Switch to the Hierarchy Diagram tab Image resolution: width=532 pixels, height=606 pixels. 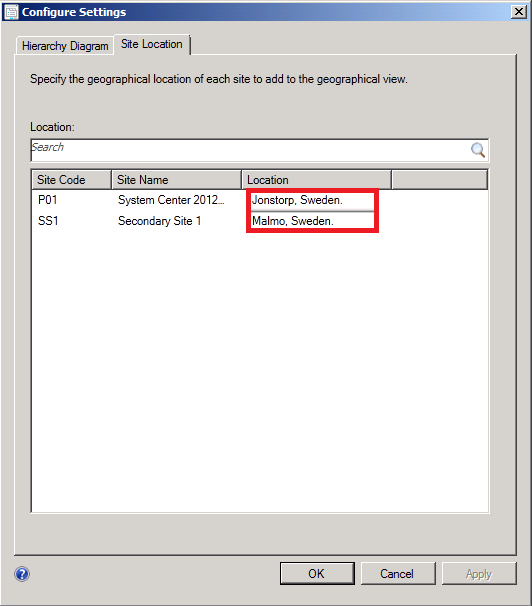tap(65, 46)
